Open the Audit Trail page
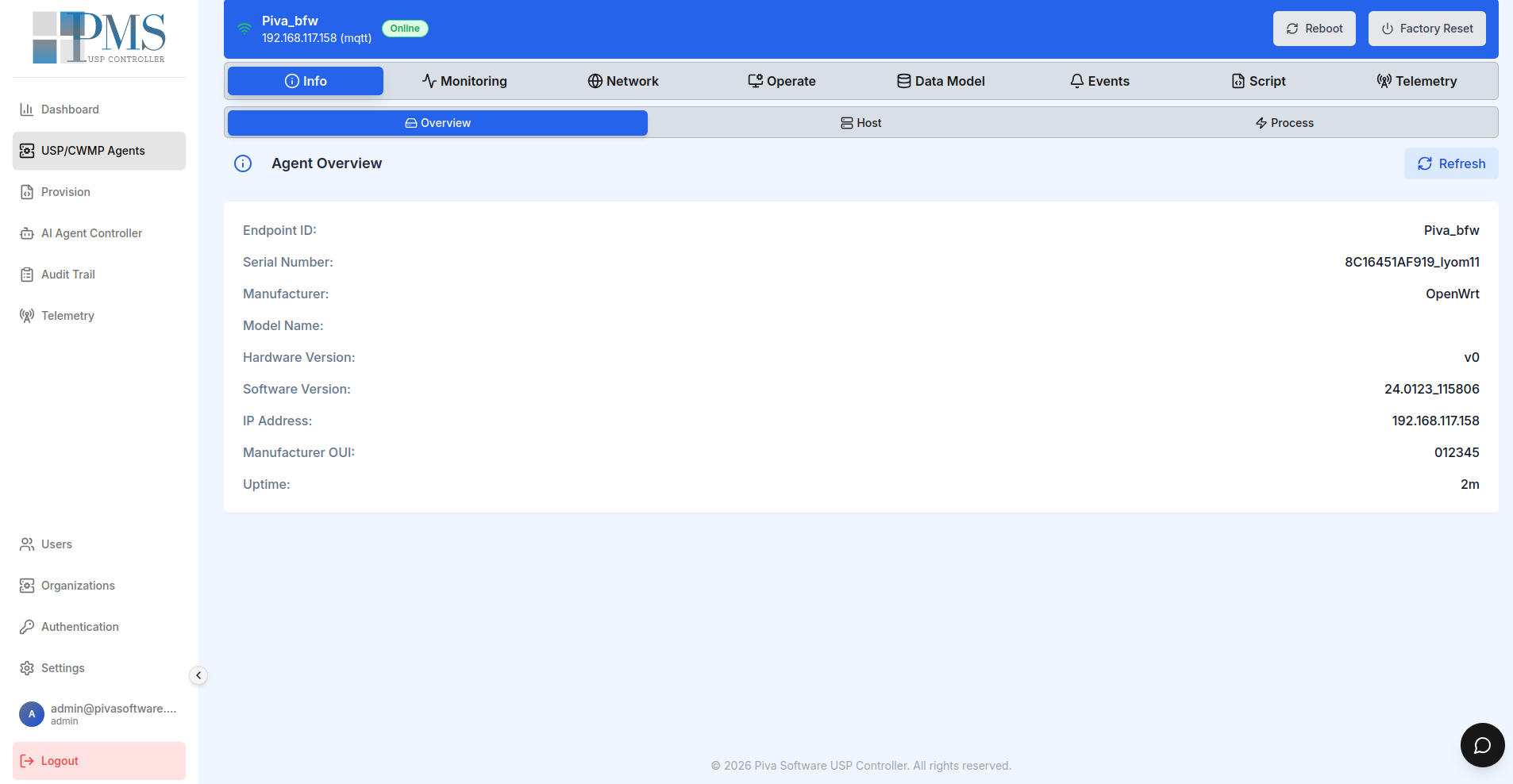The image size is (1513, 784). (x=99, y=275)
